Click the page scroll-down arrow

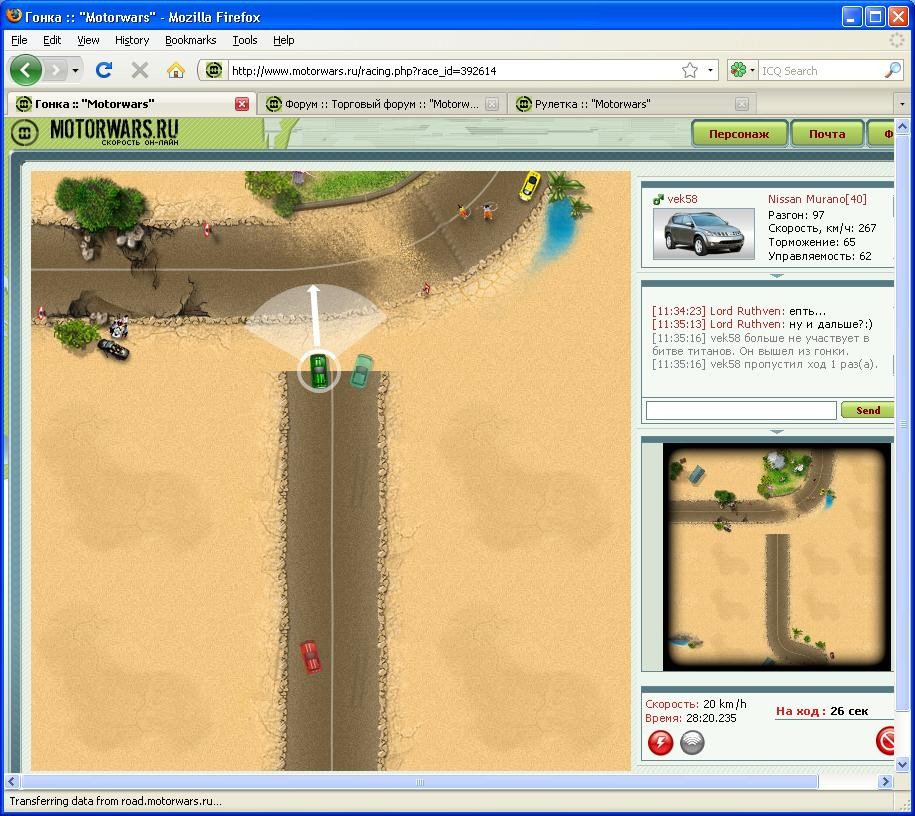(902, 763)
